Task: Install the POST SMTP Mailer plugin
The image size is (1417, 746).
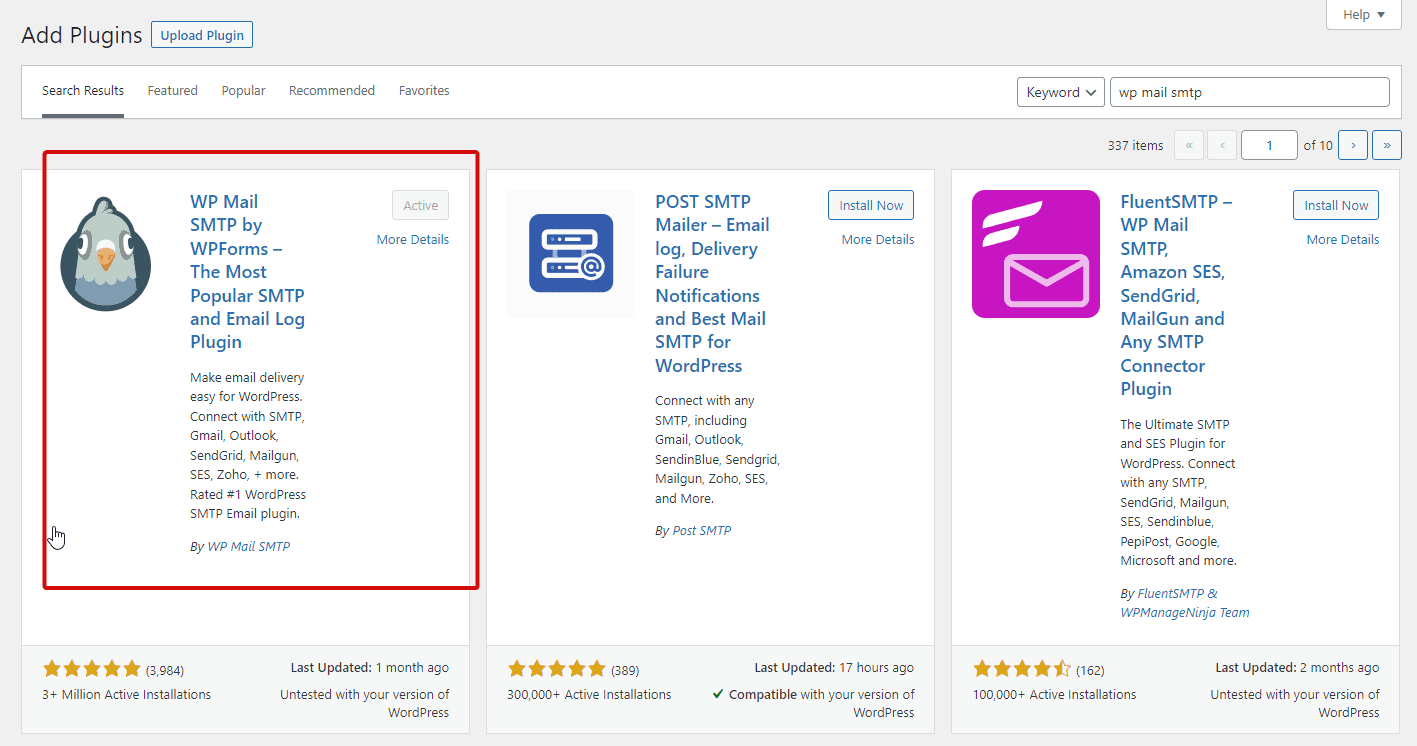Action: pos(871,205)
